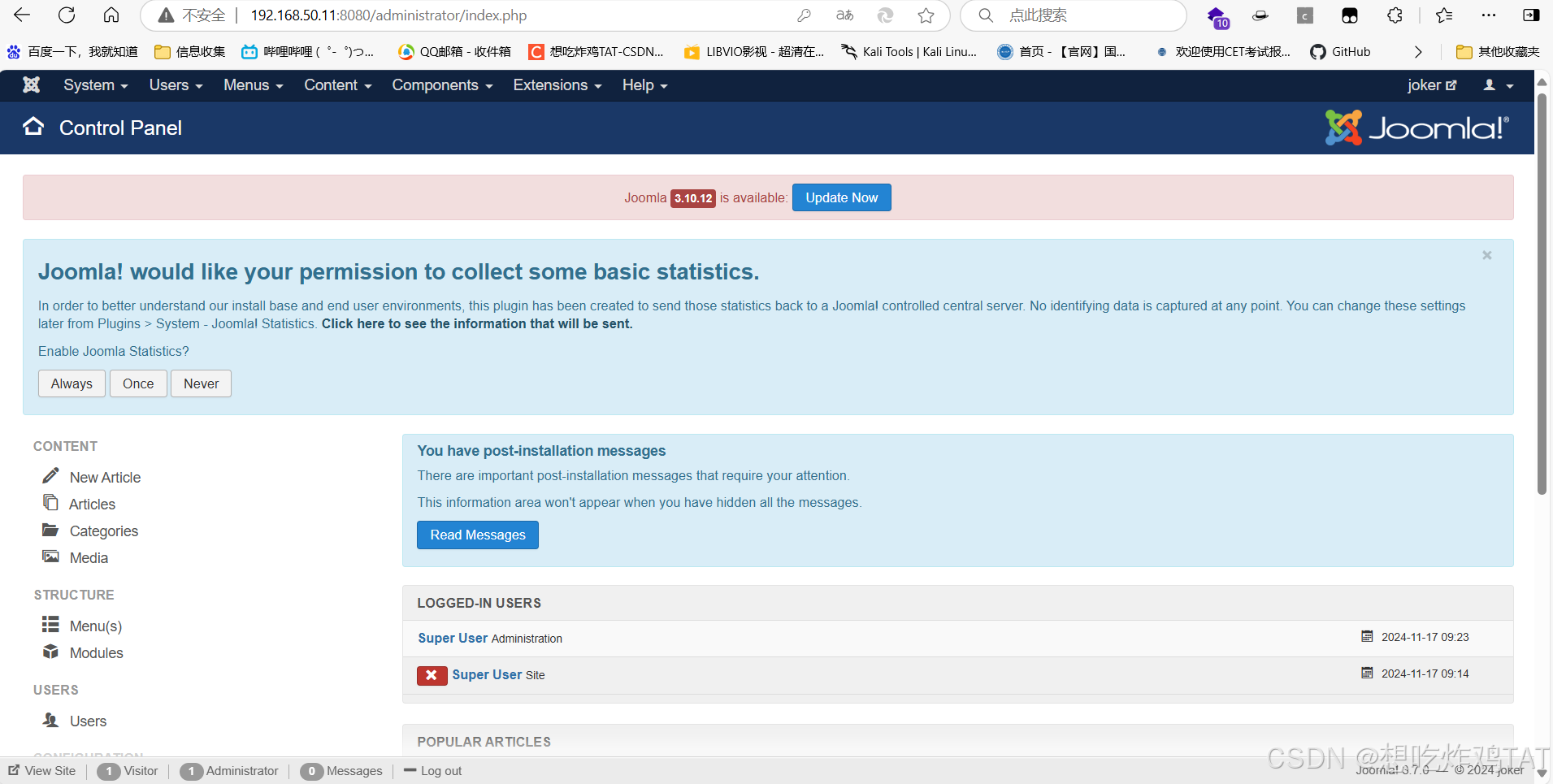Open the 其他收藏夹 folder
The width and height of the screenshot is (1553, 784).
(x=1498, y=52)
